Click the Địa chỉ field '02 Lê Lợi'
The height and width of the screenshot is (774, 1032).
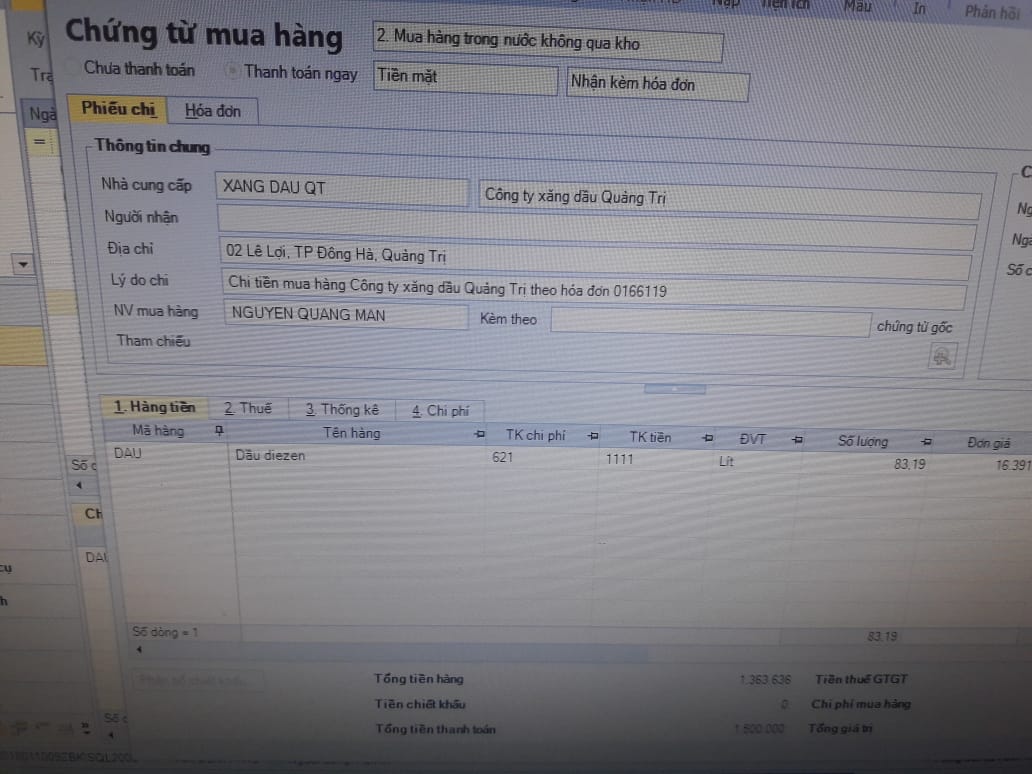(x=596, y=258)
